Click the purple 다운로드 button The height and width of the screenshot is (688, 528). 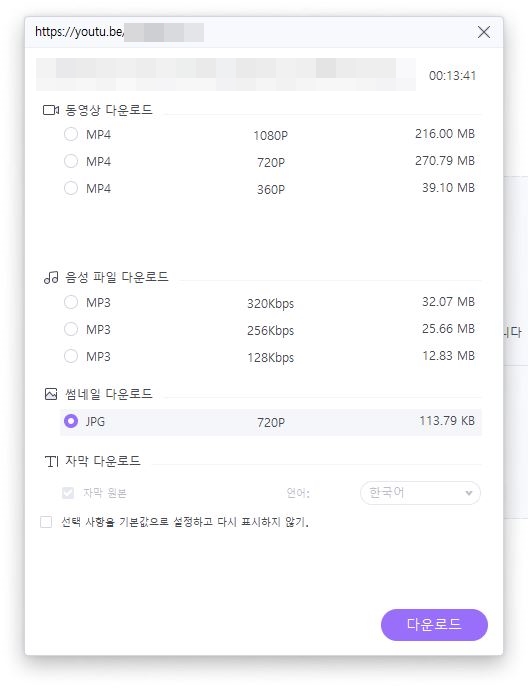pos(434,624)
